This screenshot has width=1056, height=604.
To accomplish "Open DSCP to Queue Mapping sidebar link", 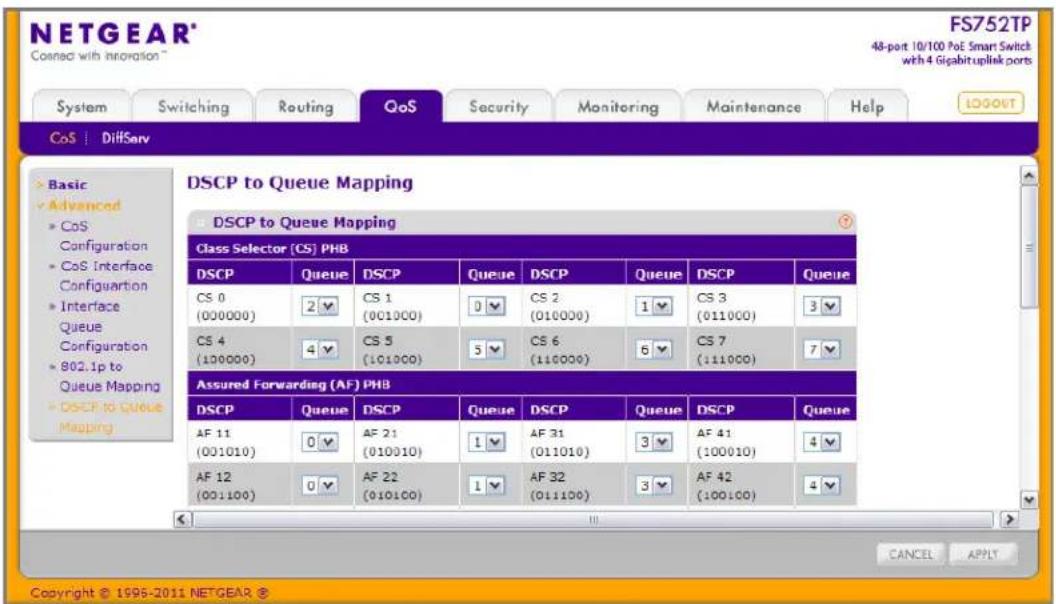I will coord(110,417).
